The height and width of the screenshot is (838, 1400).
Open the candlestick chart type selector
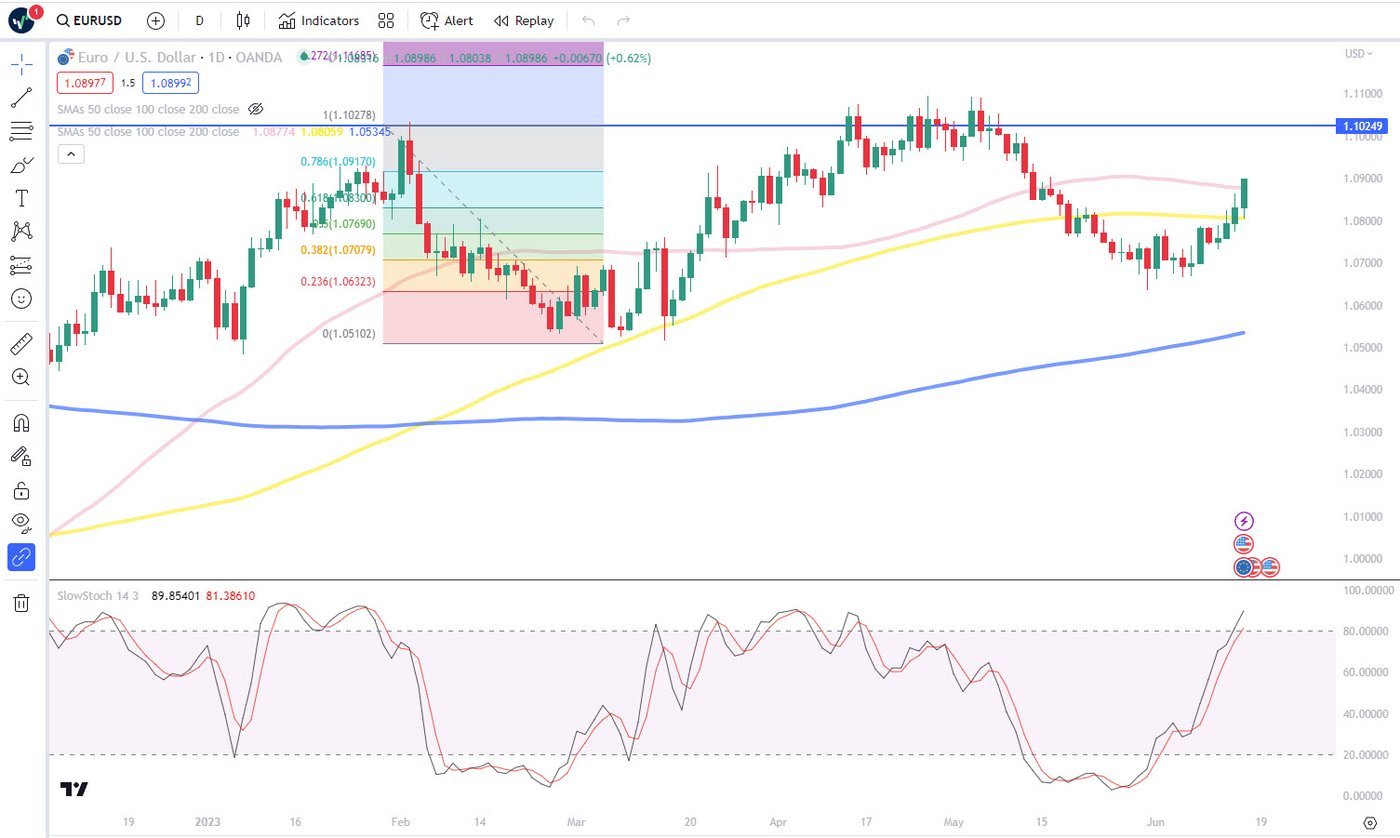point(243,20)
